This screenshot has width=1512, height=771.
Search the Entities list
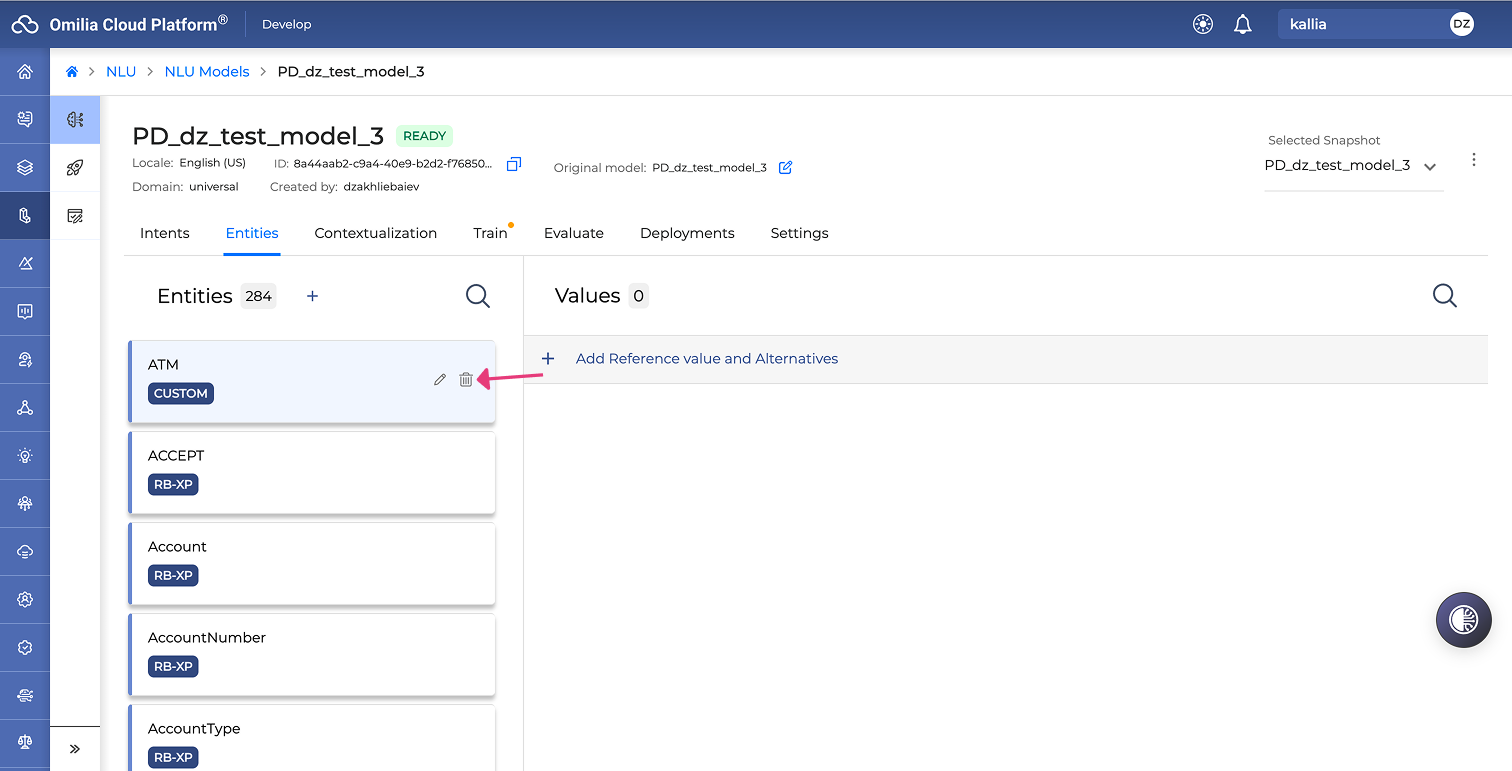tap(478, 295)
